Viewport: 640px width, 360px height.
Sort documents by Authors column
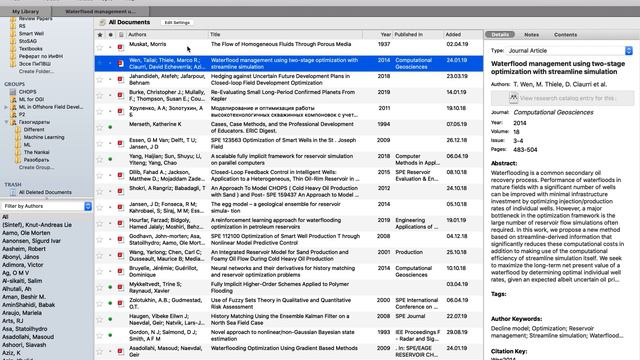click(167, 35)
